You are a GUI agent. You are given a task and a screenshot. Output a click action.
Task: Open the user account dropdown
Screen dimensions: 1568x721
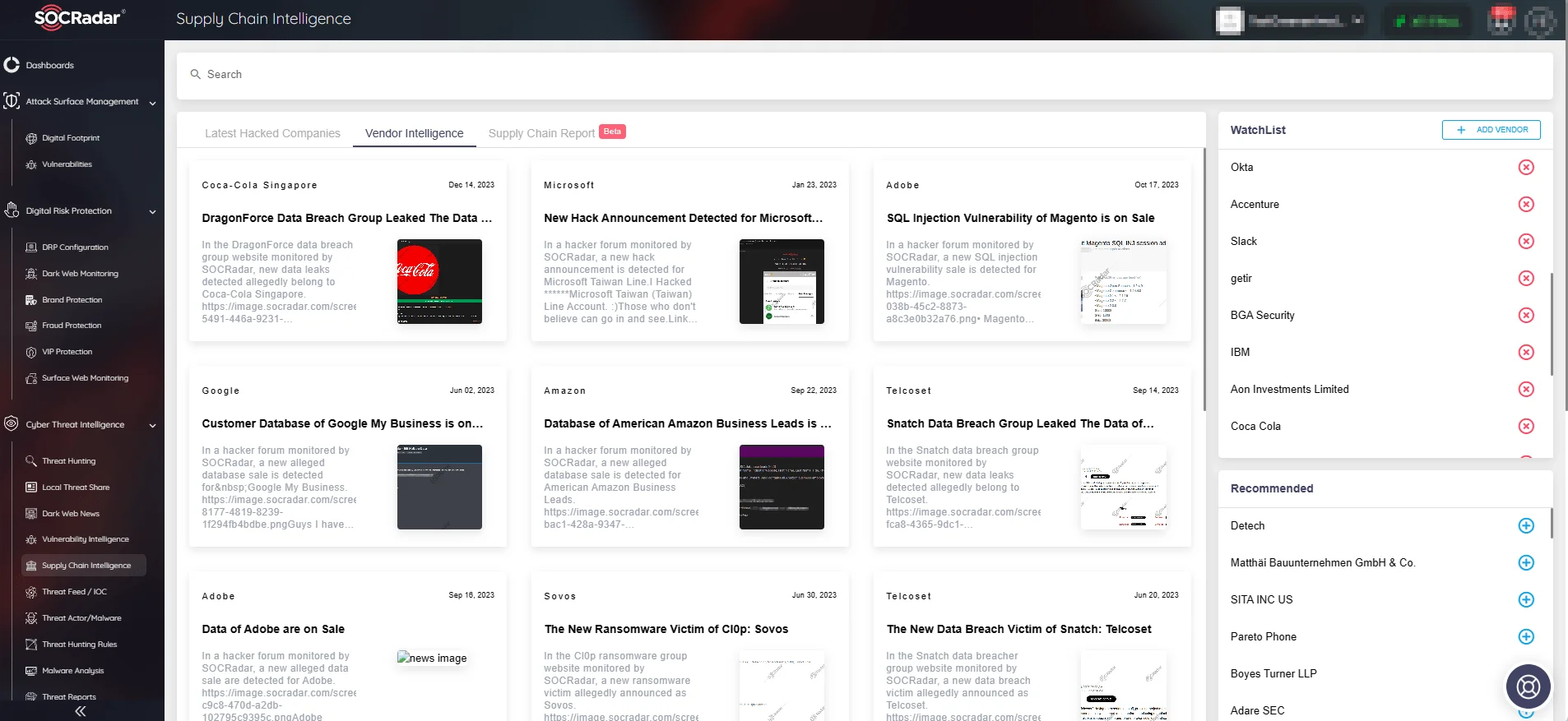[1290, 21]
